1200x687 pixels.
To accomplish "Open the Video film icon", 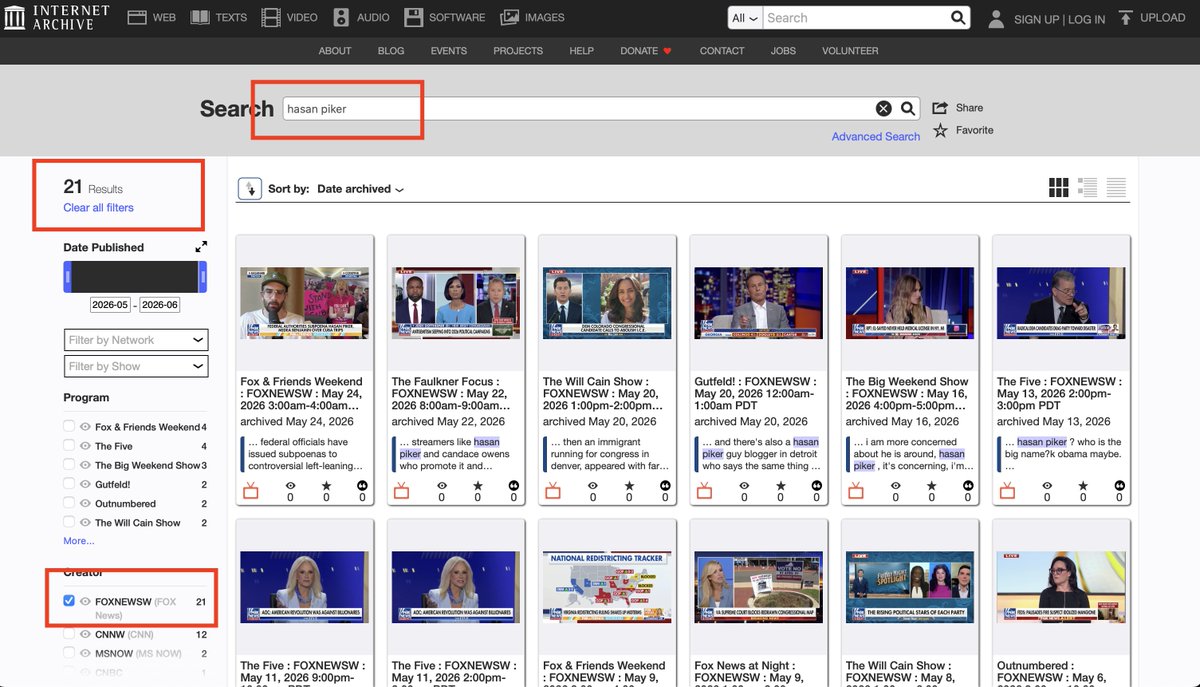I will 271,17.
